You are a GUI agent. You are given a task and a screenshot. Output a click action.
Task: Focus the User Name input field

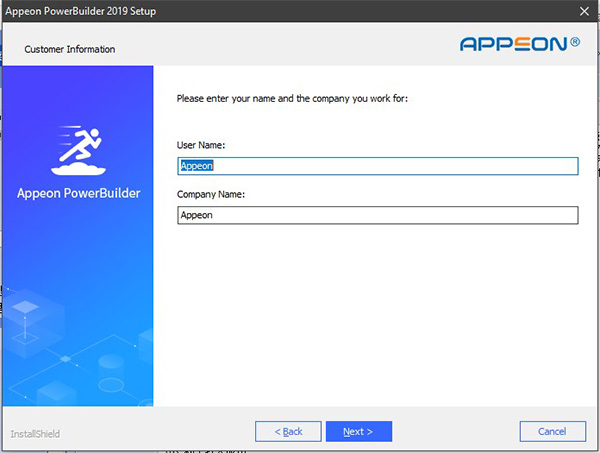coord(378,166)
